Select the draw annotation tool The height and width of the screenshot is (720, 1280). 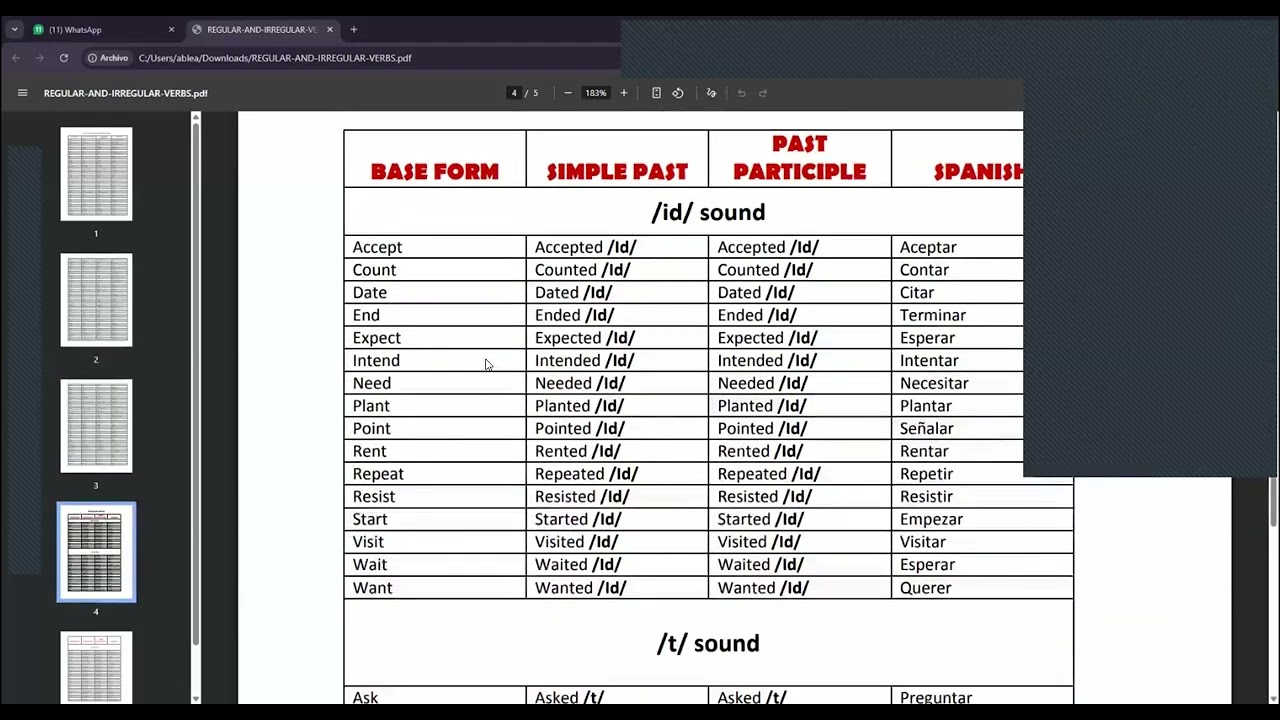click(711, 93)
